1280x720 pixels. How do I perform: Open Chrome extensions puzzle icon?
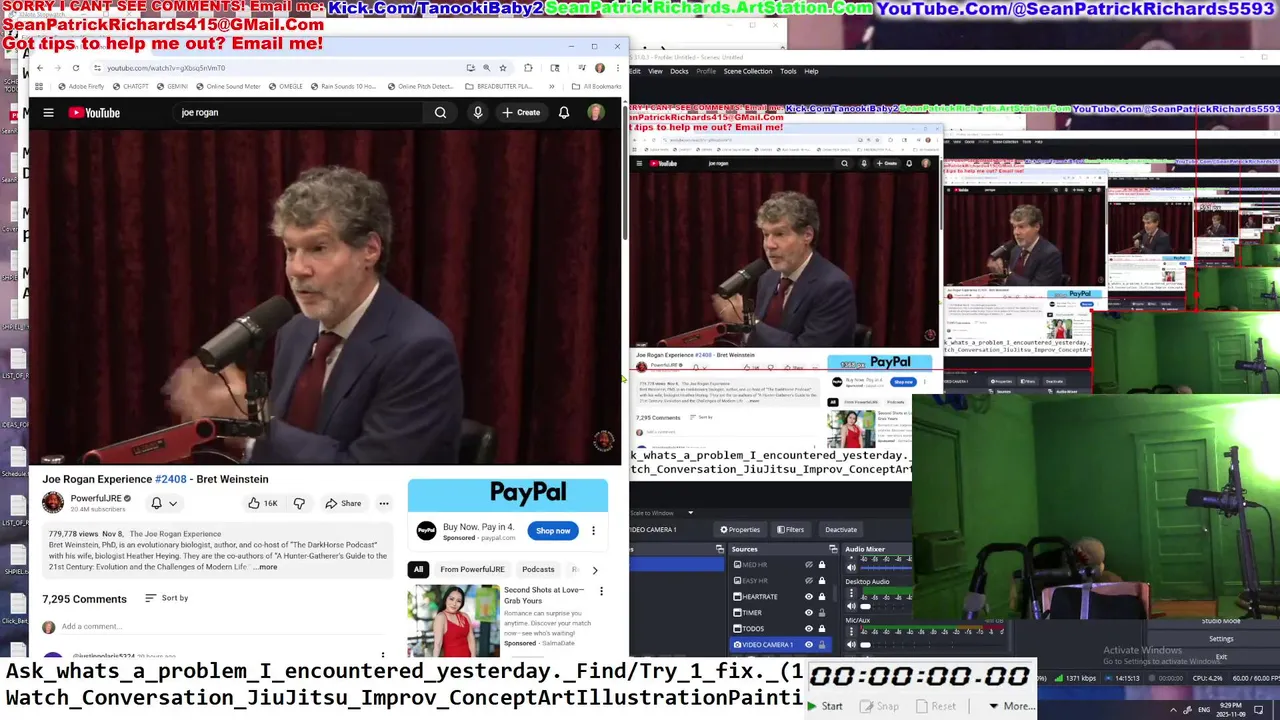pyautogui.click(x=528, y=68)
